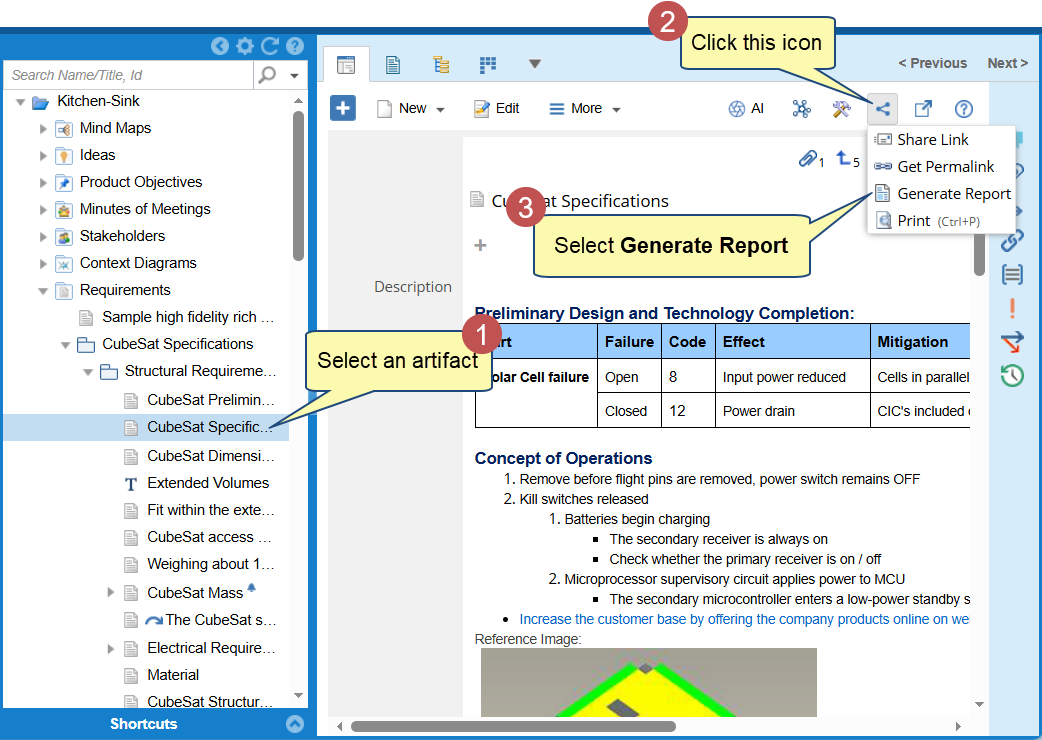
Task: Open the New dropdown menu
Action: click(x=412, y=109)
